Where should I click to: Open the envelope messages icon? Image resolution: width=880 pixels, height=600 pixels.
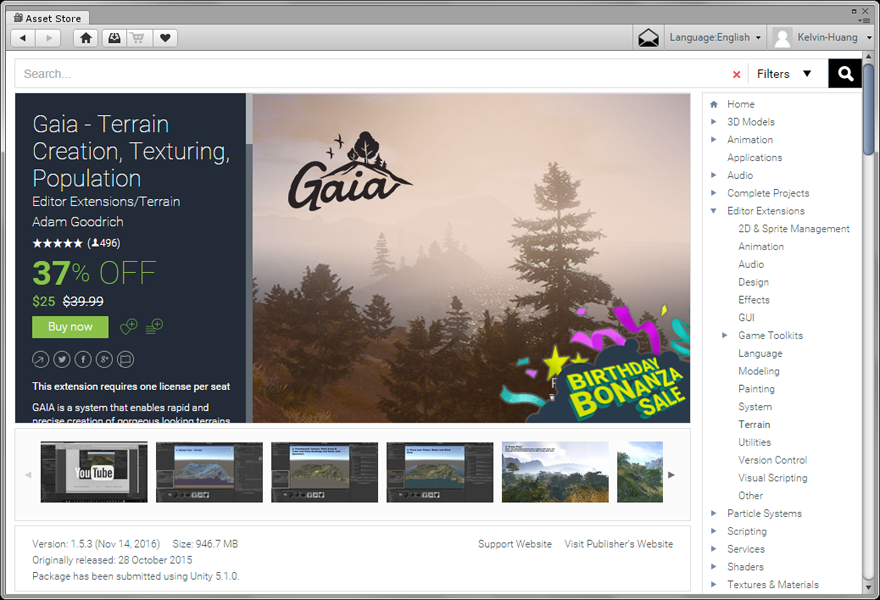648,38
